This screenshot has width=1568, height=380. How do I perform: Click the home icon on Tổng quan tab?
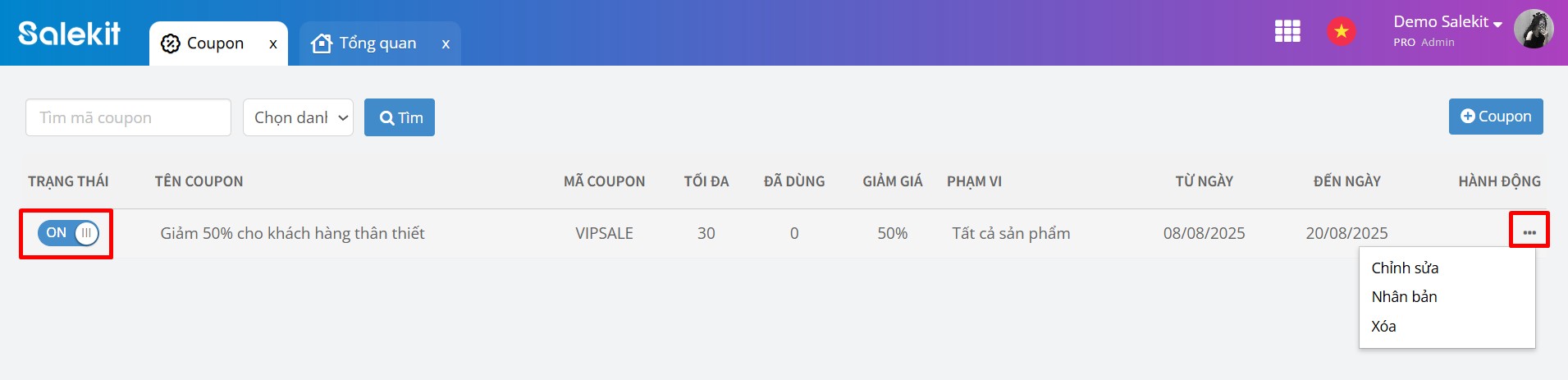322,43
